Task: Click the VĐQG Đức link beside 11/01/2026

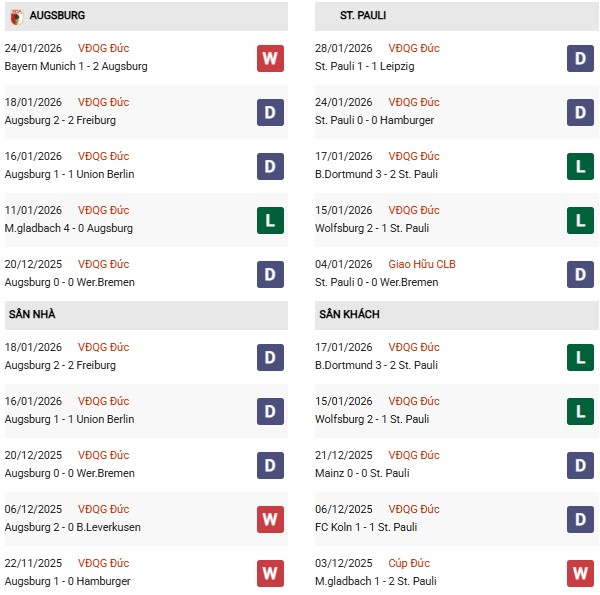Action: pos(103,210)
